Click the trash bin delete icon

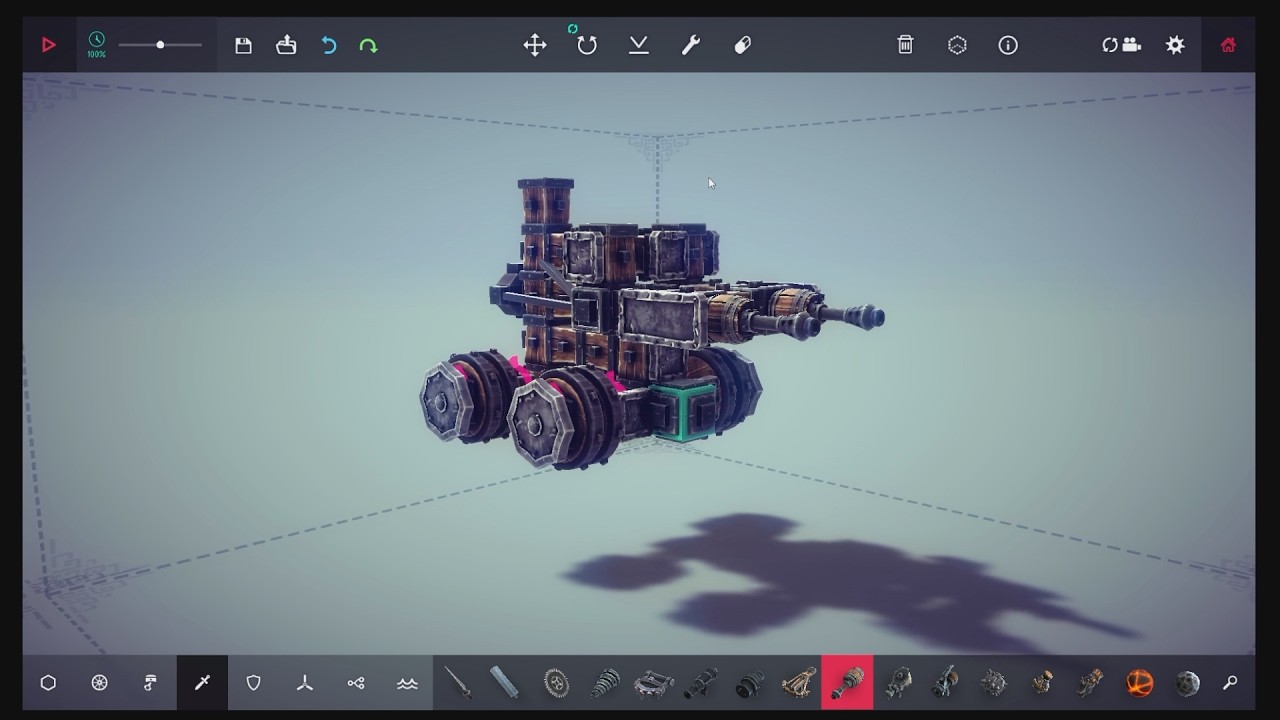click(905, 45)
